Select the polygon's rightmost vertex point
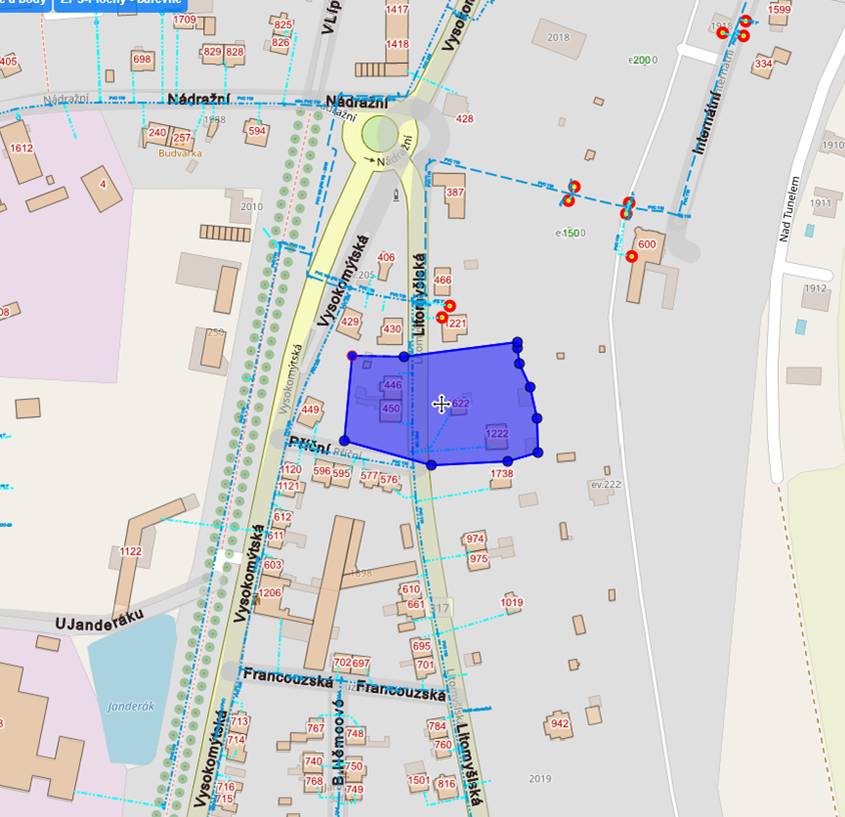Viewport: 845px width, 817px height. tap(537, 418)
